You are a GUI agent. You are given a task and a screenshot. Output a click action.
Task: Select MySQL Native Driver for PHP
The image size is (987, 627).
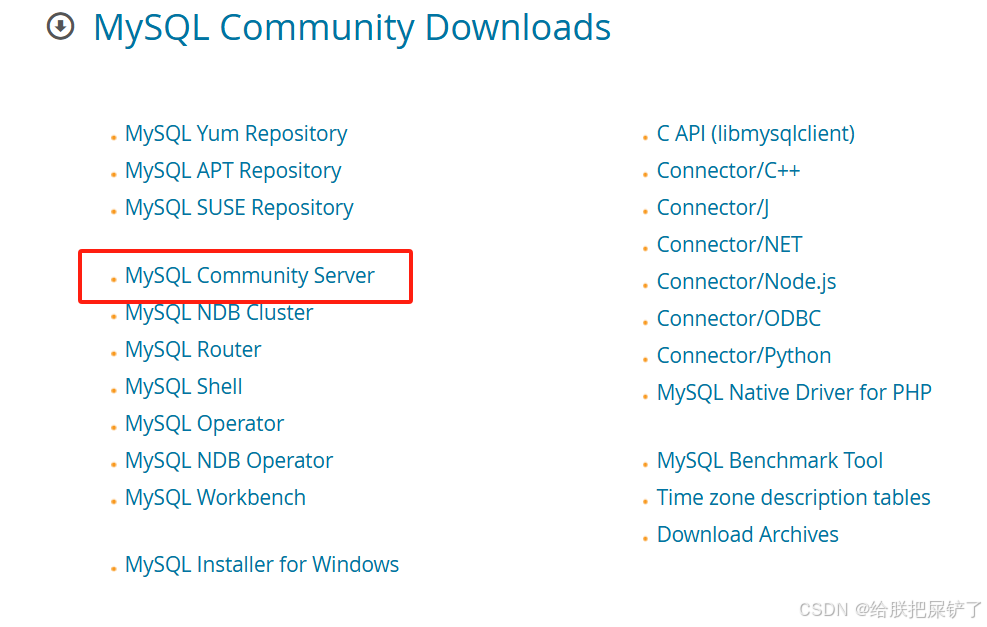pyautogui.click(x=794, y=393)
